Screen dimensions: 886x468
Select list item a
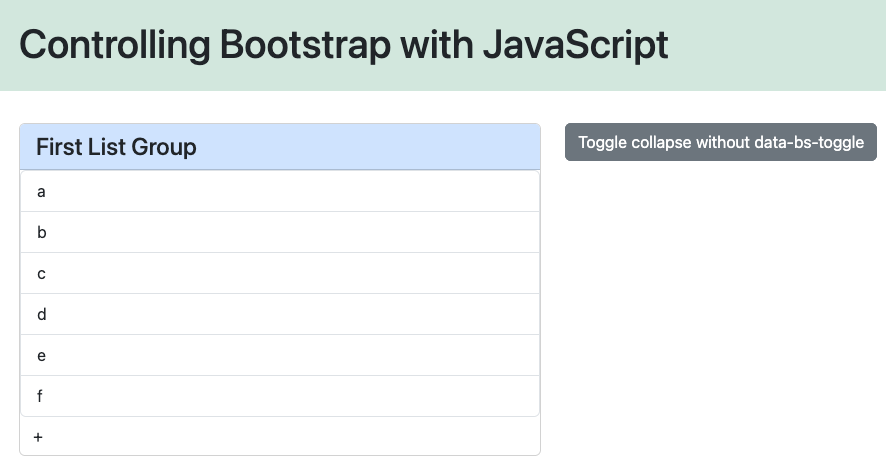pos(41,191)
